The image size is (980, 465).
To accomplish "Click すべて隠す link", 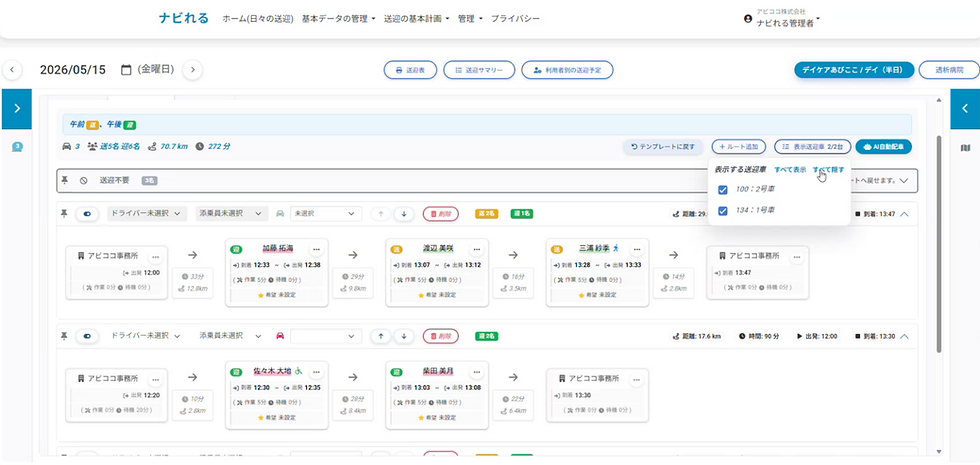I will coord(829,169).
